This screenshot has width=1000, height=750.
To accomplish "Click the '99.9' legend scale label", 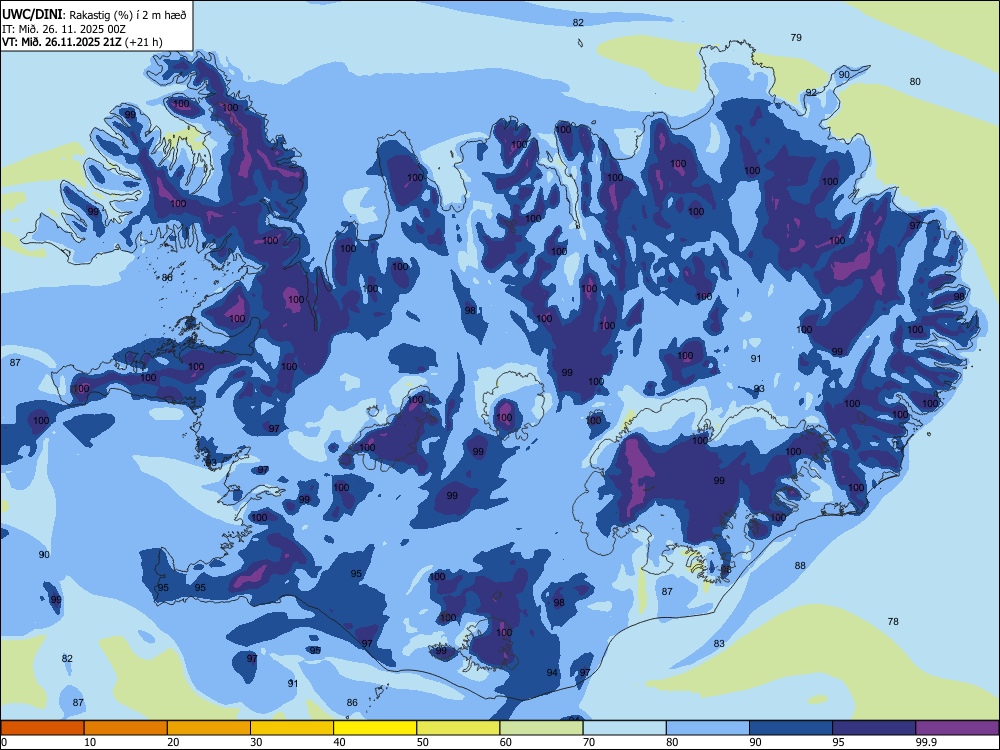I will (926, 742).
